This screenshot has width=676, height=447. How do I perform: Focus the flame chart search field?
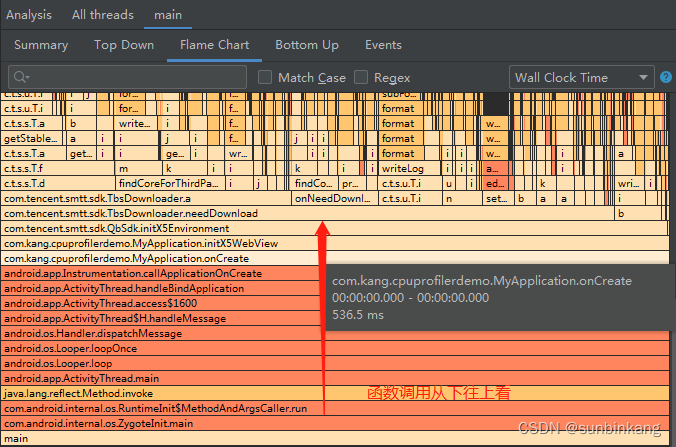128,77
